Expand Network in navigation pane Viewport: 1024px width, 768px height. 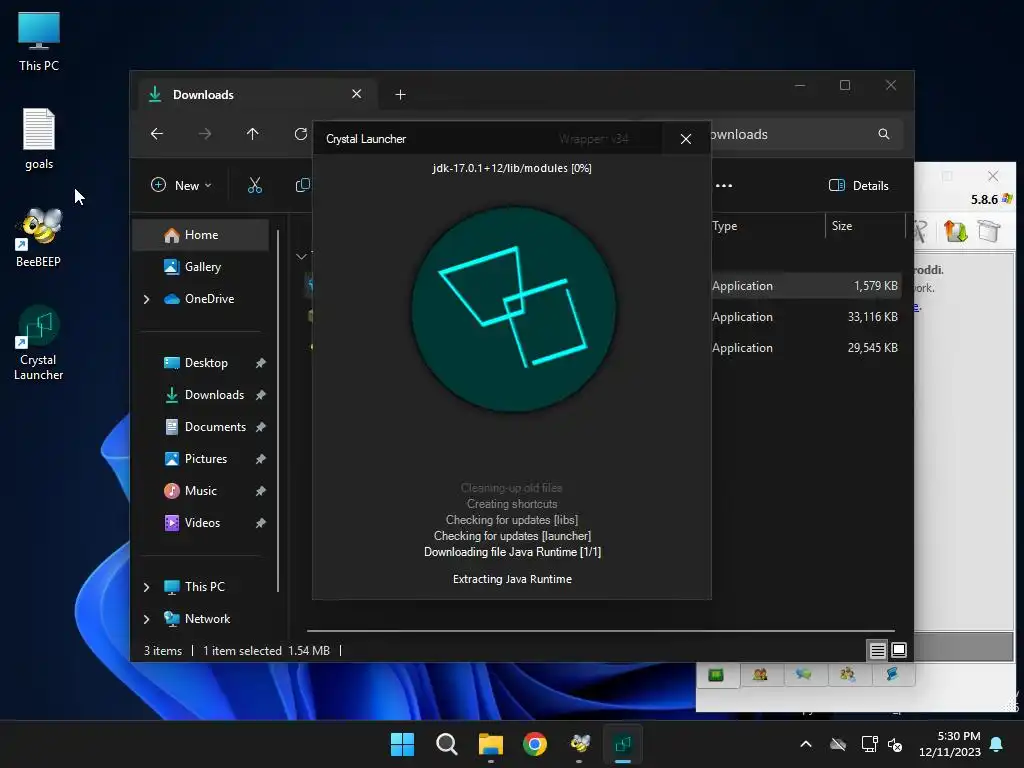point(146,619)
